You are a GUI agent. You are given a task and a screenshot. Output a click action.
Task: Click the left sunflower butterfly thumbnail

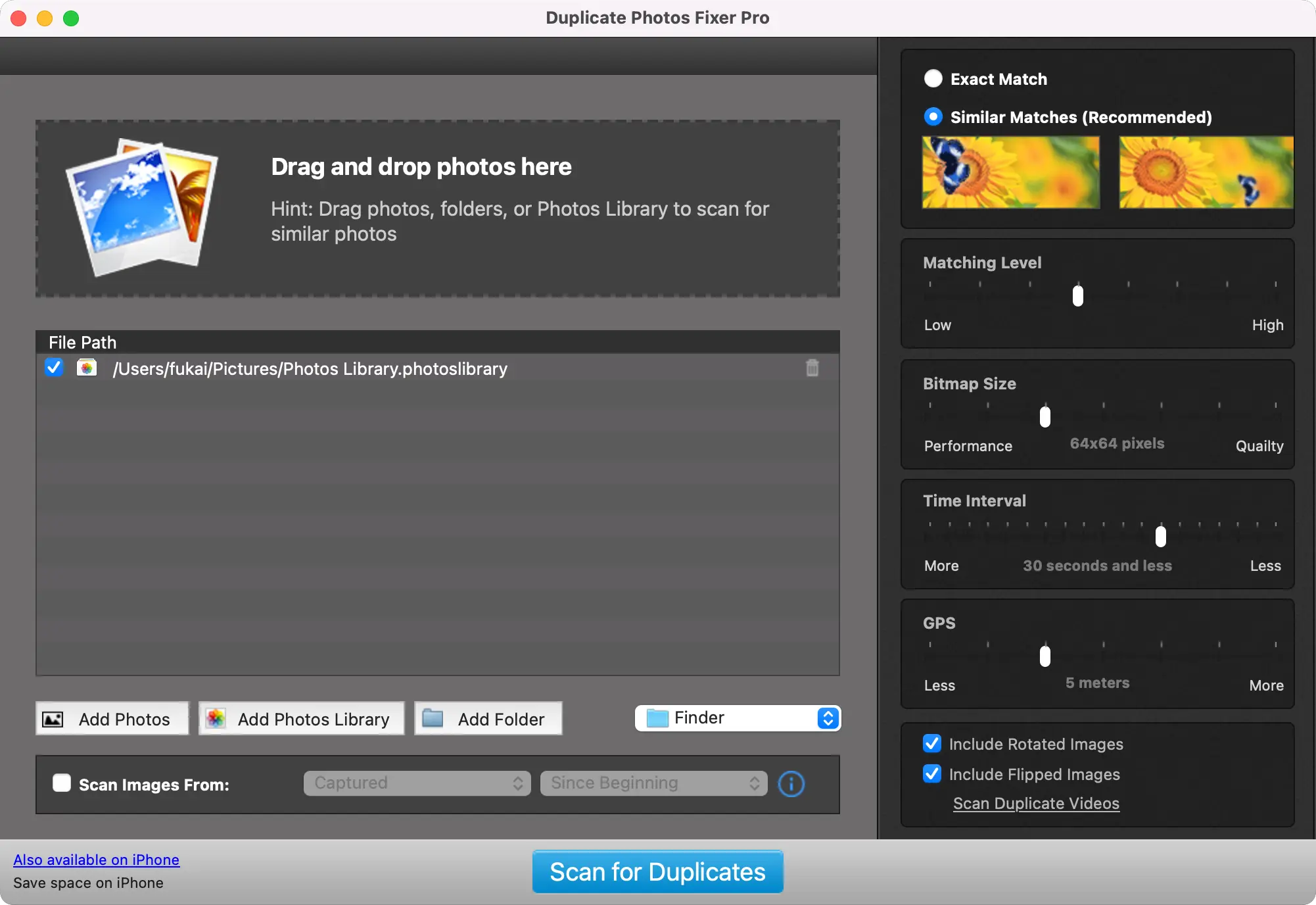pos(1011,172)
